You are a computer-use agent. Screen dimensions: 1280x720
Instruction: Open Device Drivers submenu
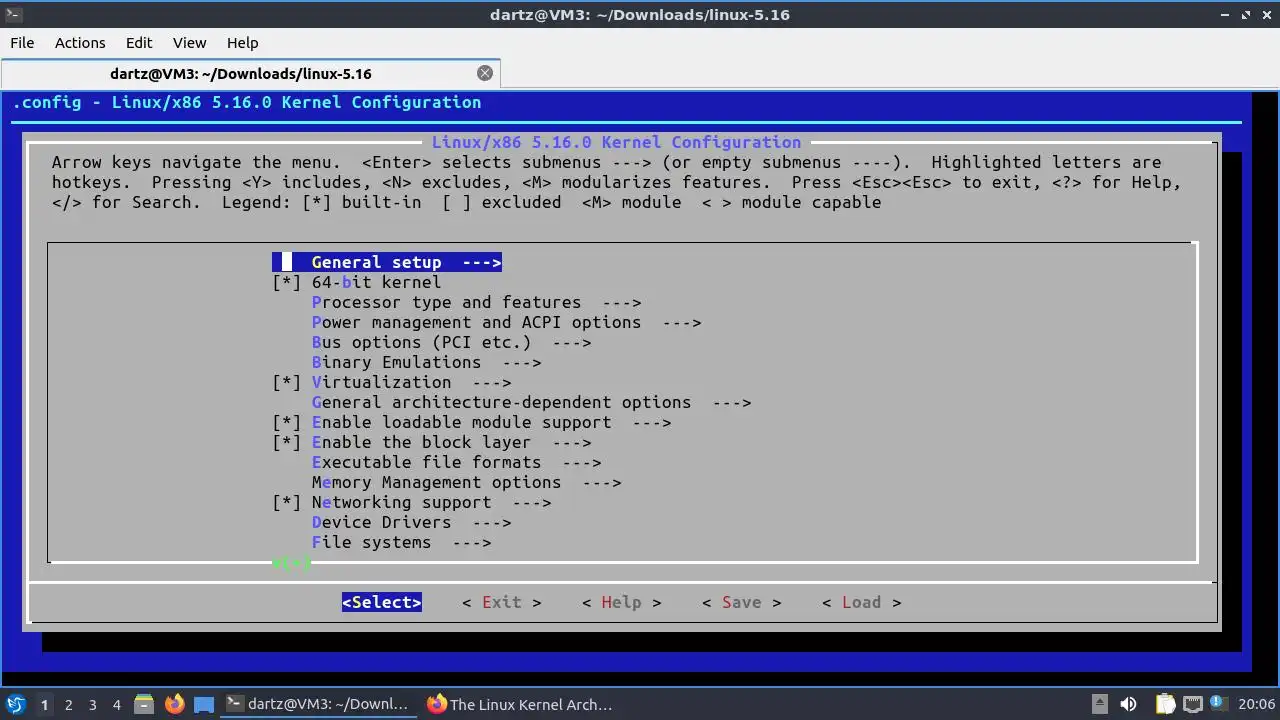pos(411,522)
